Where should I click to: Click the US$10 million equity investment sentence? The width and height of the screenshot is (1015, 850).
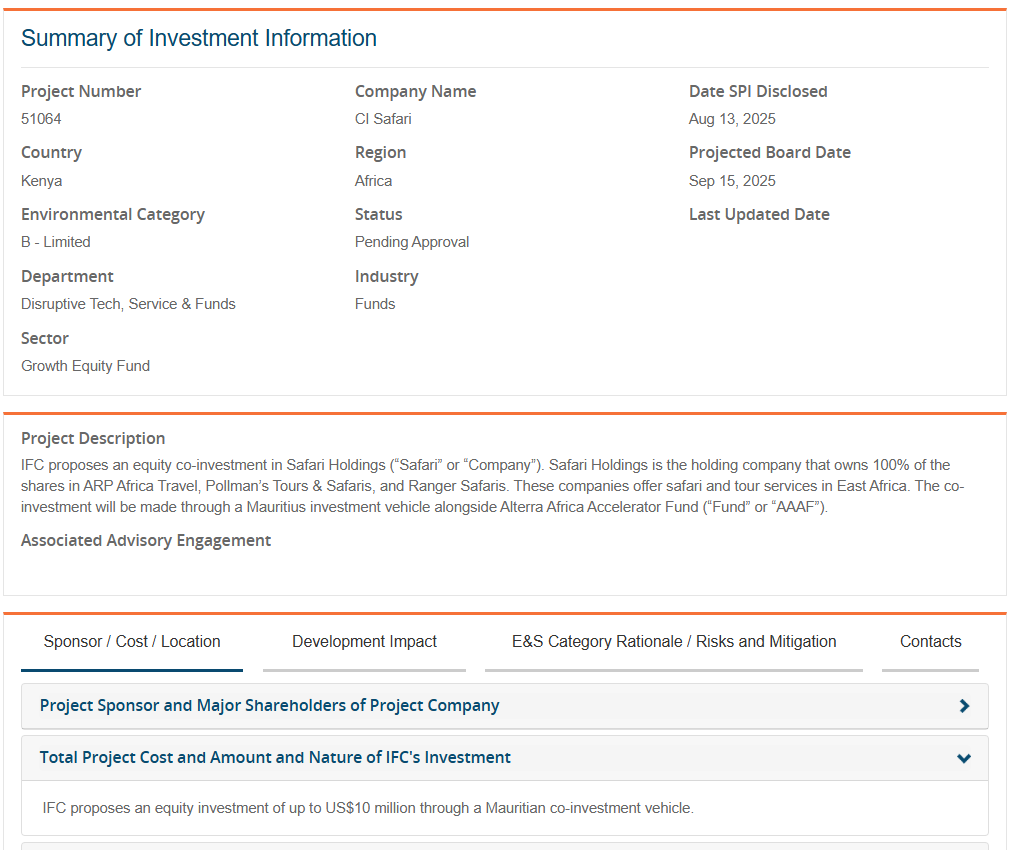point(368,808)
